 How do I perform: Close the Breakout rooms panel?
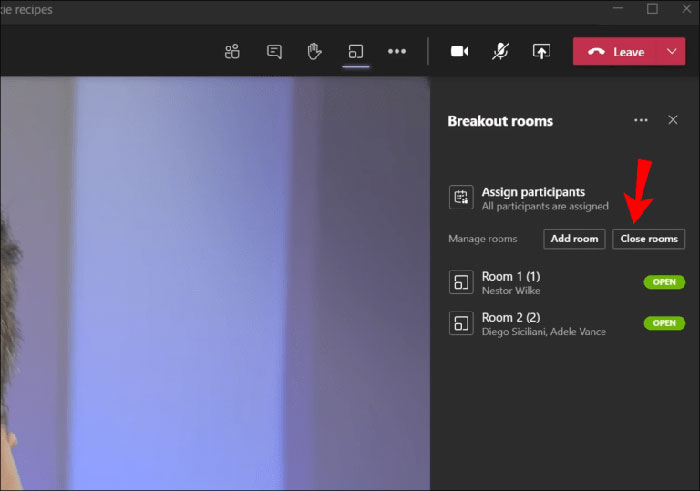pos(672,120)
